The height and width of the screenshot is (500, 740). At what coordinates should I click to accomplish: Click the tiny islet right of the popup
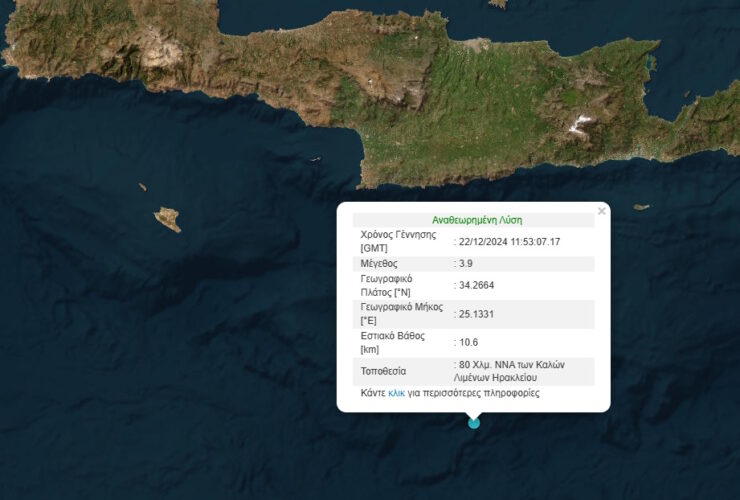[641, 207]
